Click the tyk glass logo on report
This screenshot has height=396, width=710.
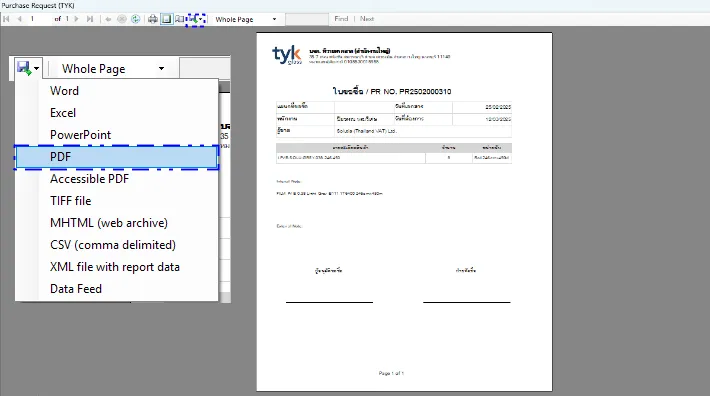pos(287,55)
